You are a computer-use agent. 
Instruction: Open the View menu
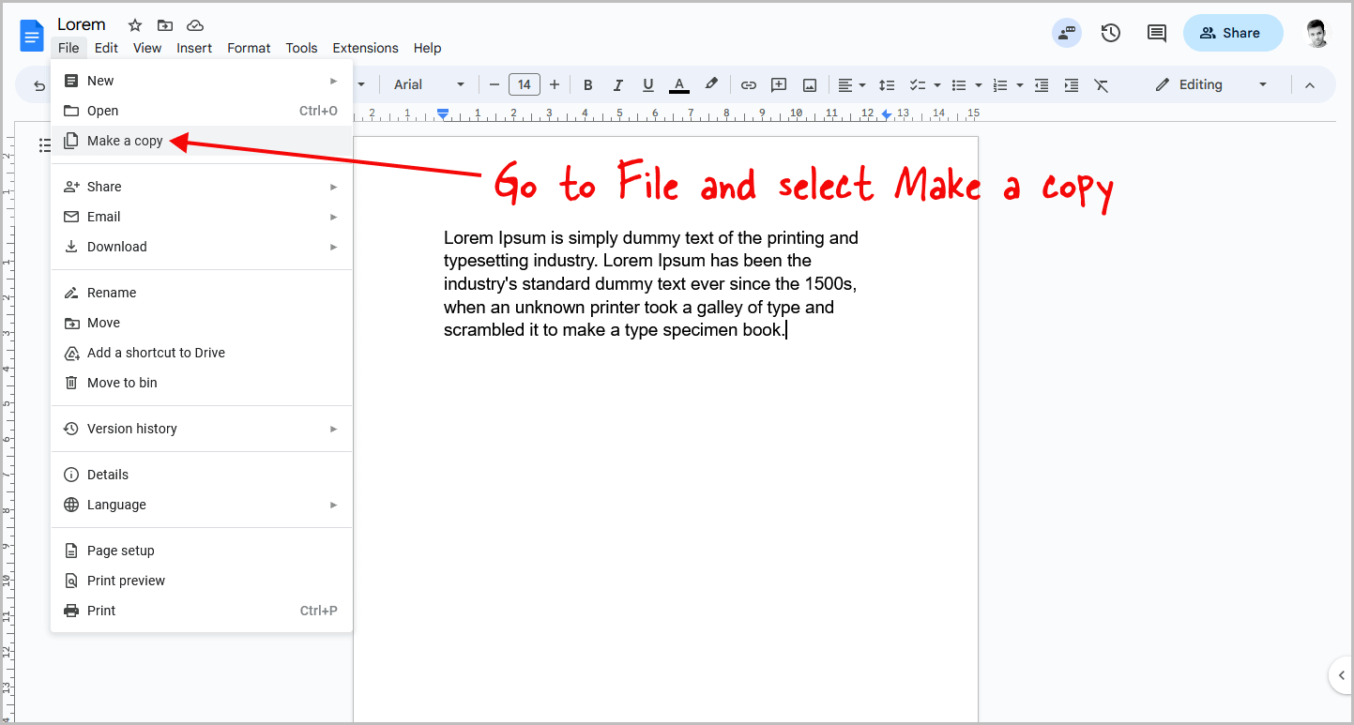point(147,48)
